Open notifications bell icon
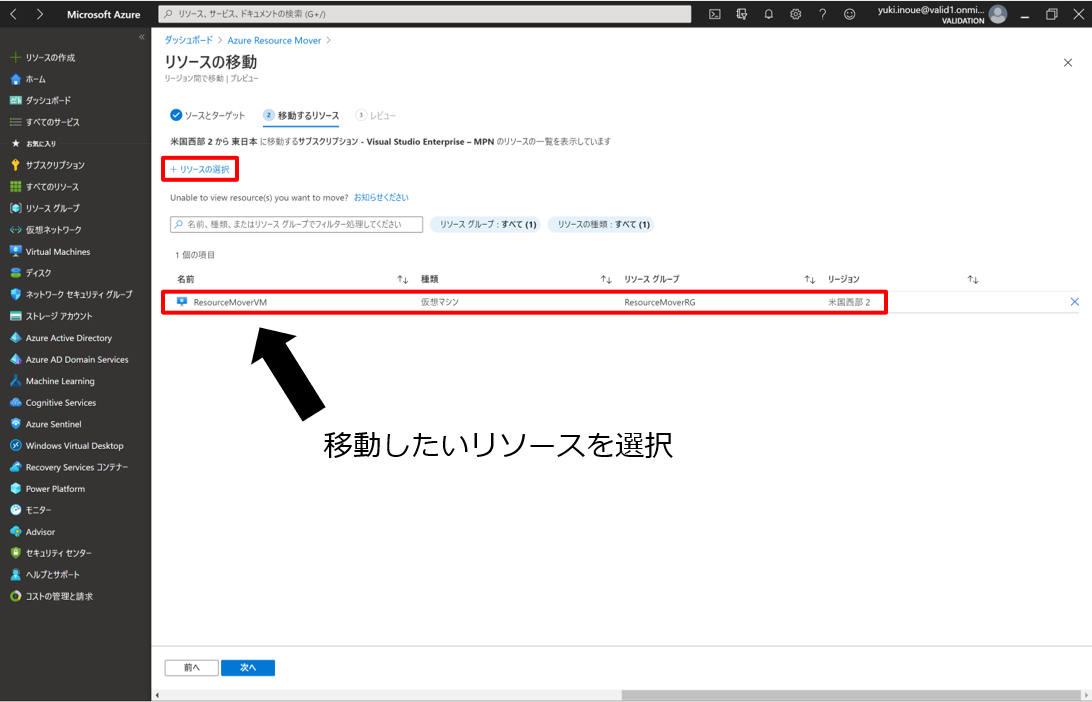Viewport: 1092px width, 702px height. click(x=768, y=14)
